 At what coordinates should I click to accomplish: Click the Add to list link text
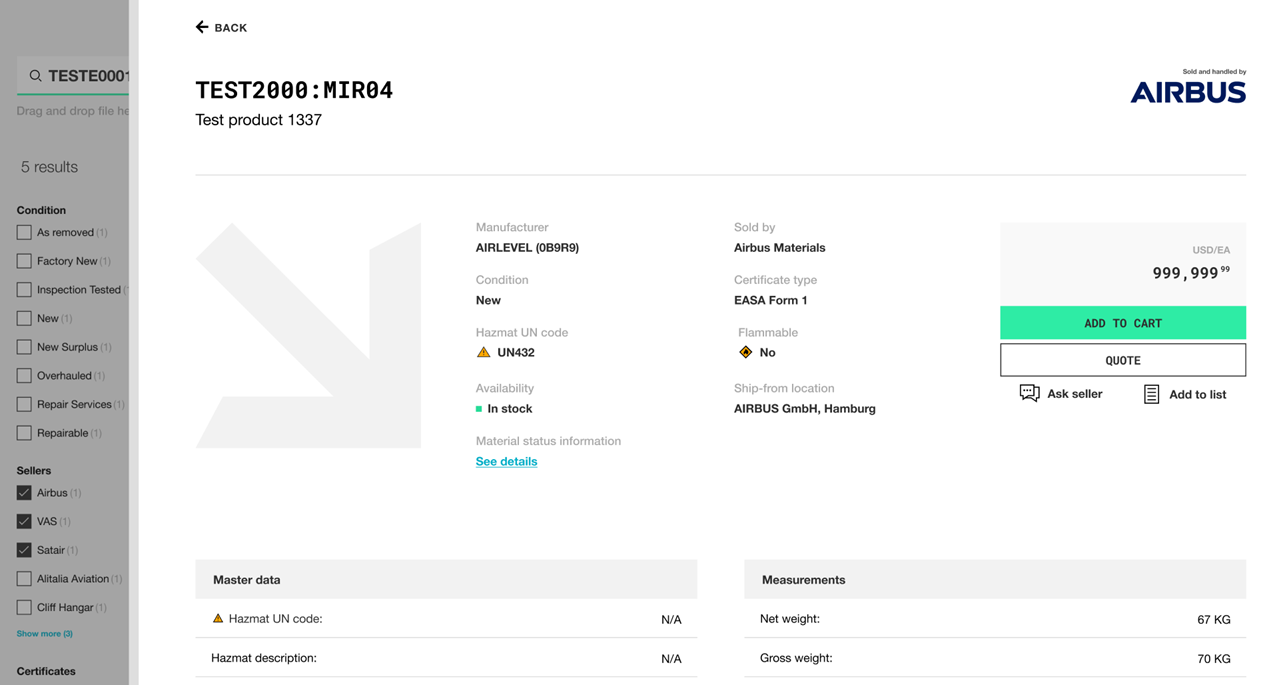[x=1198, y=395]
